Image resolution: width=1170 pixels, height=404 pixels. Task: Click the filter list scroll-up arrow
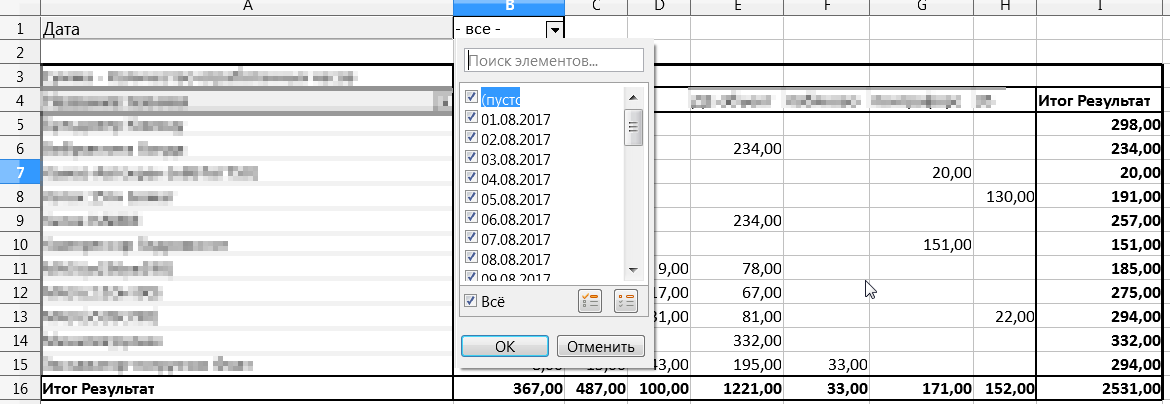[634, 97]
